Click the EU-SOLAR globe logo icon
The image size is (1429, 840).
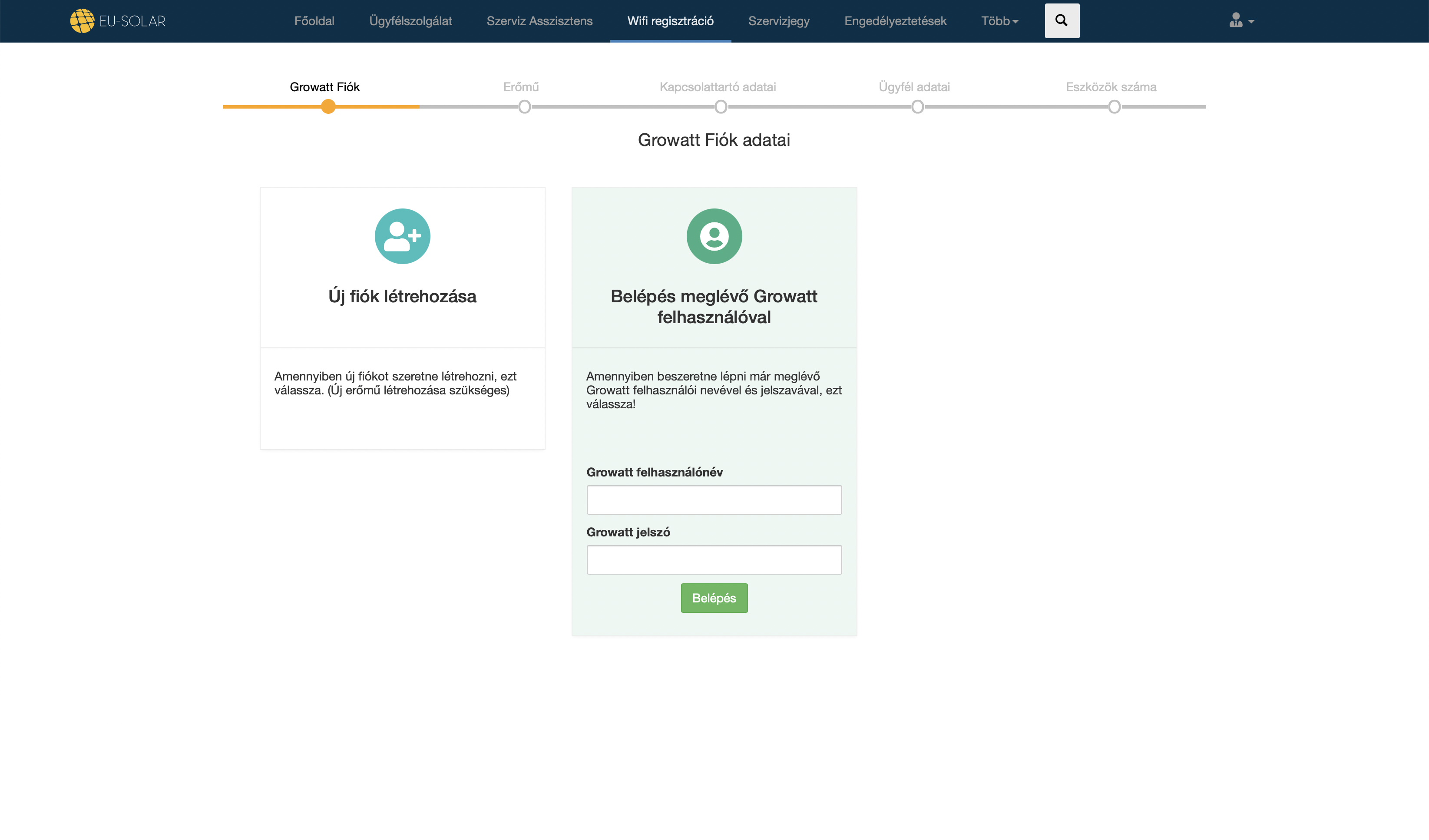[x=82, y=21]
